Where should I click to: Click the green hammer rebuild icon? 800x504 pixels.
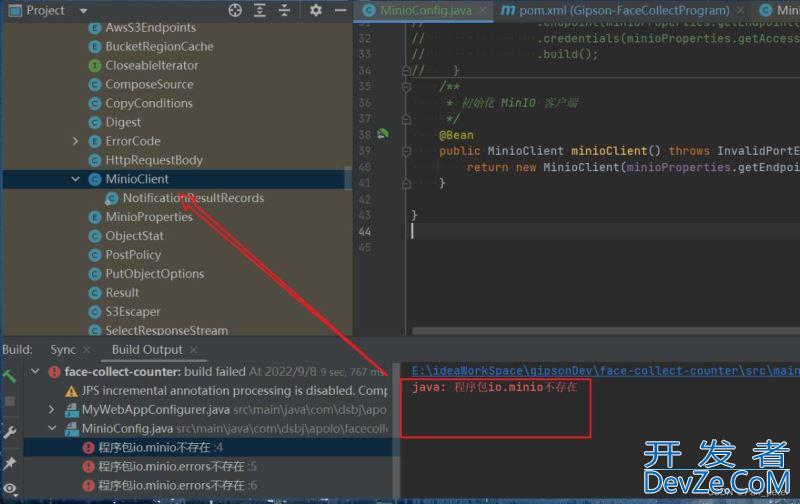point(10,376)
